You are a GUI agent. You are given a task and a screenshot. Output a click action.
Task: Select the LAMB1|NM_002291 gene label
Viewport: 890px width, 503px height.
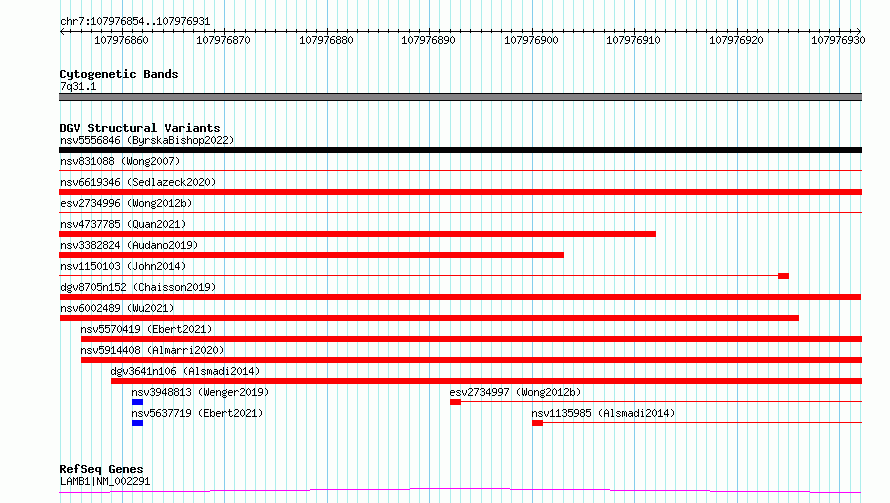pyautogui.click(x=105, y=481)
